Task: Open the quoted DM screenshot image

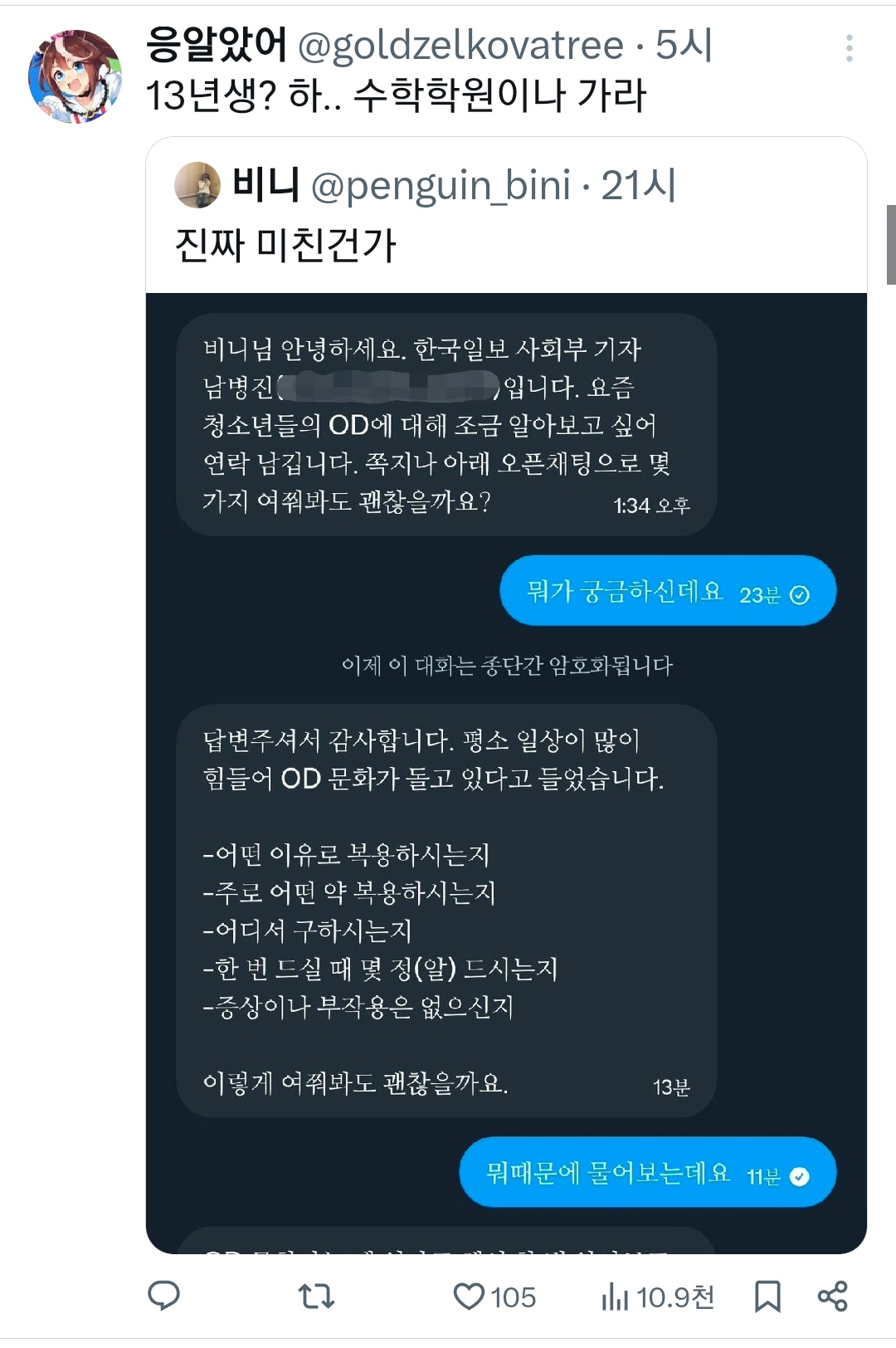Action: pos(506,773)
